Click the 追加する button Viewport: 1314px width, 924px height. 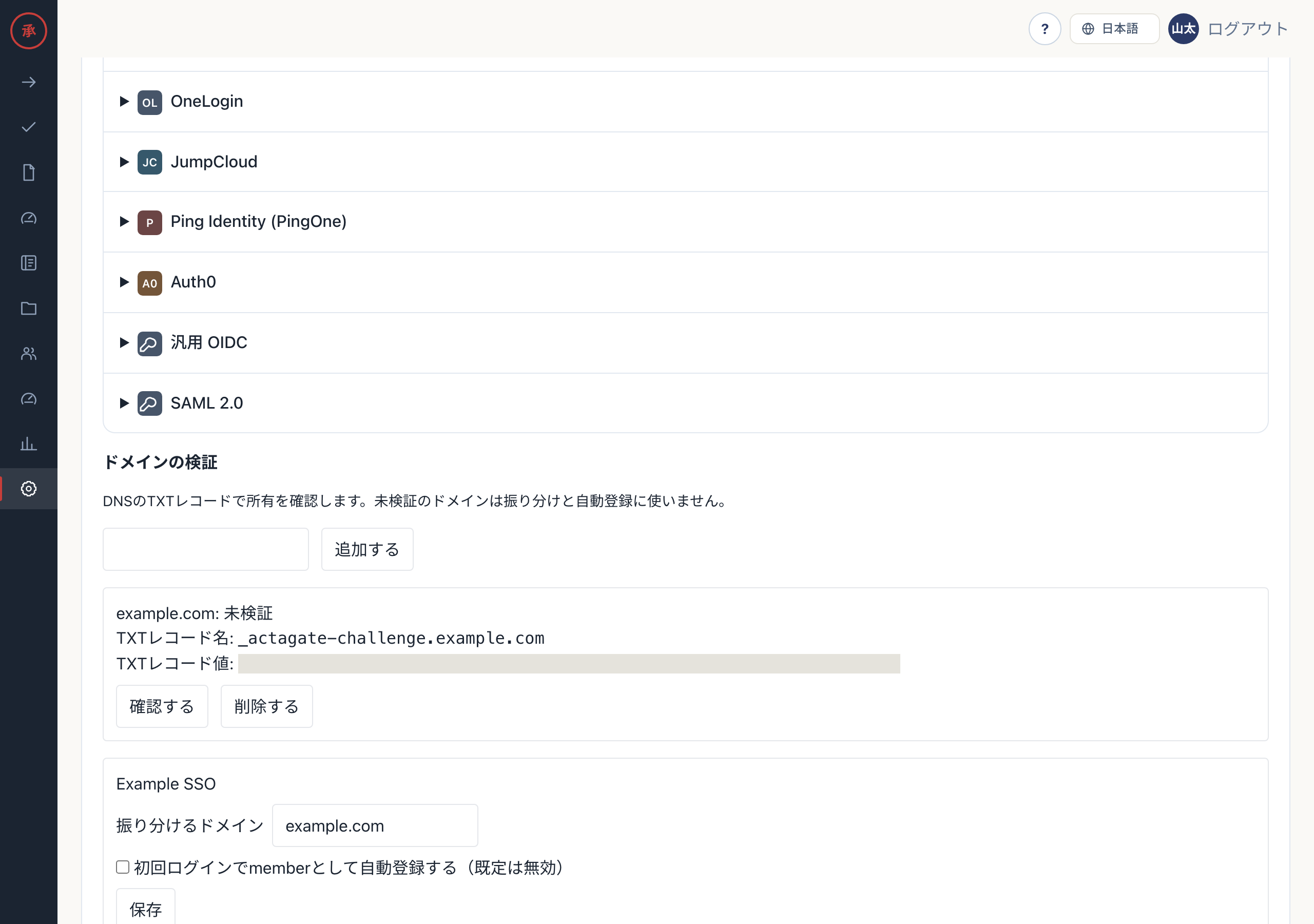pos(367,549)
